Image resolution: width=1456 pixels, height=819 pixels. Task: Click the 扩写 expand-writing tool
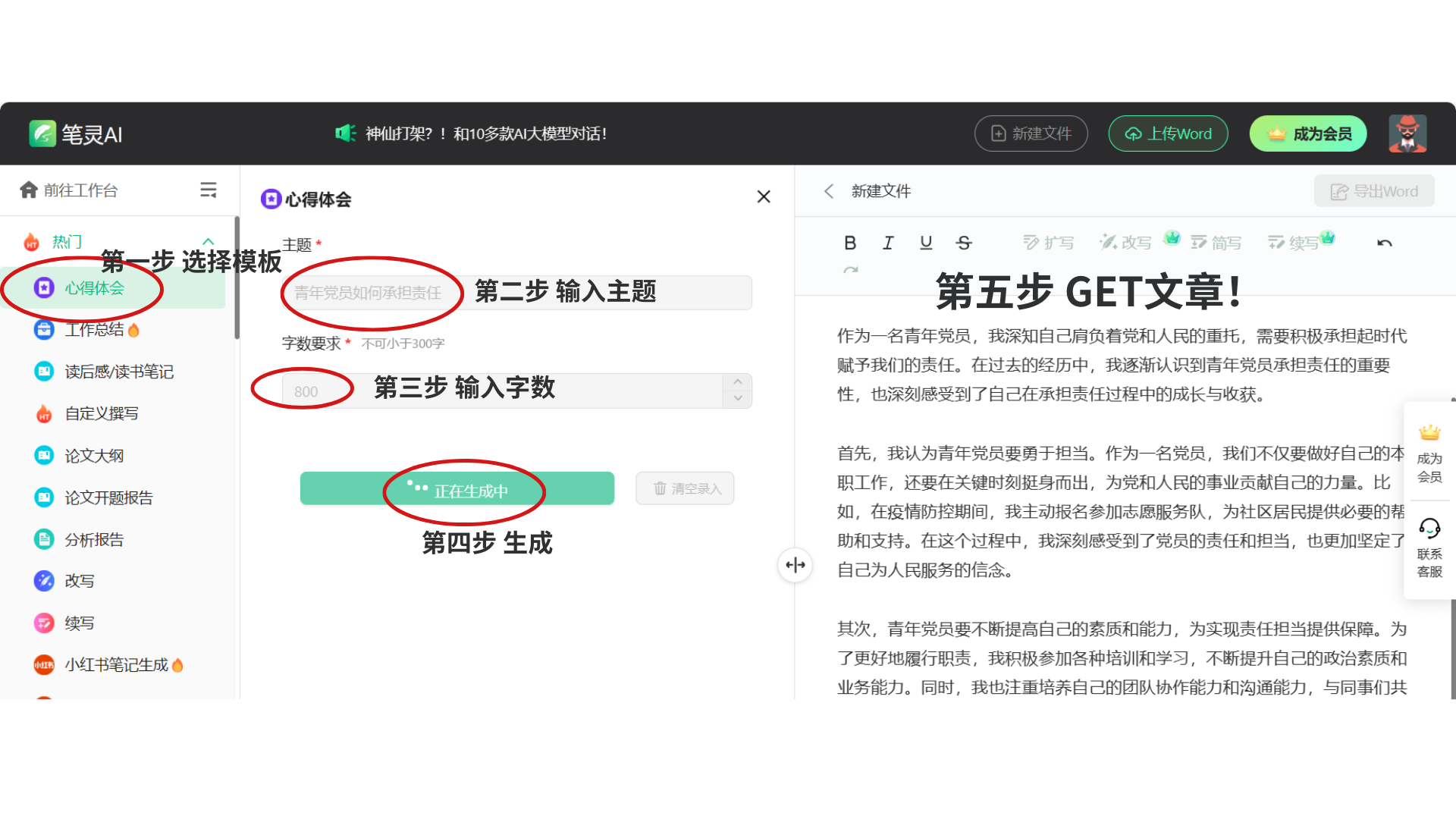point(1048,243)
